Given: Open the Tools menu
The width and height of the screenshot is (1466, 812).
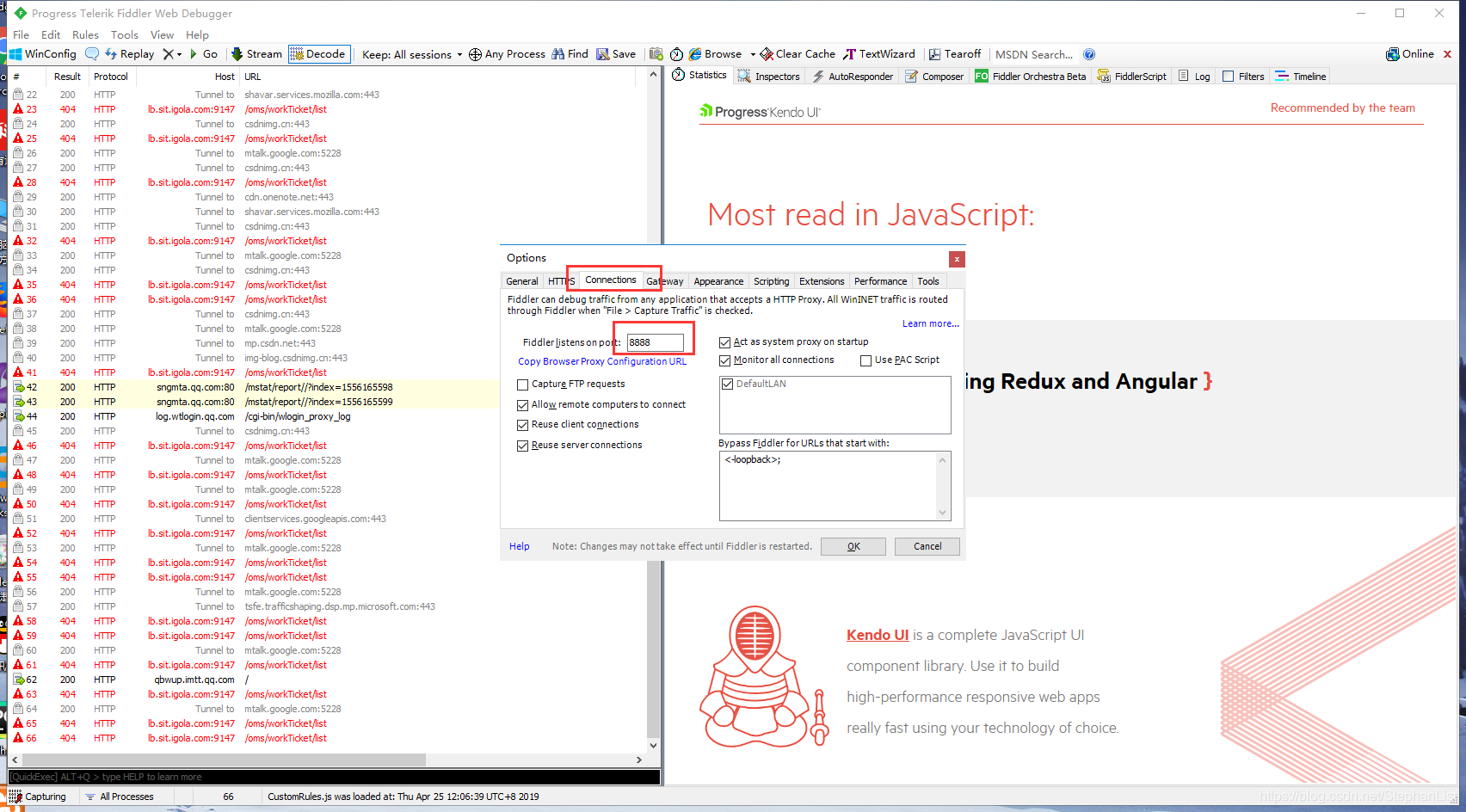Looking at the screenshot, I should tap(125, 34).
